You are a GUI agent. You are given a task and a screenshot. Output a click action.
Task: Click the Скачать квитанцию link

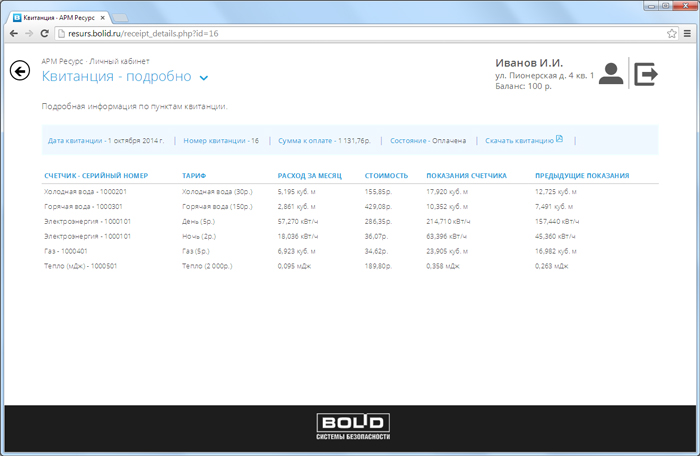519,141
